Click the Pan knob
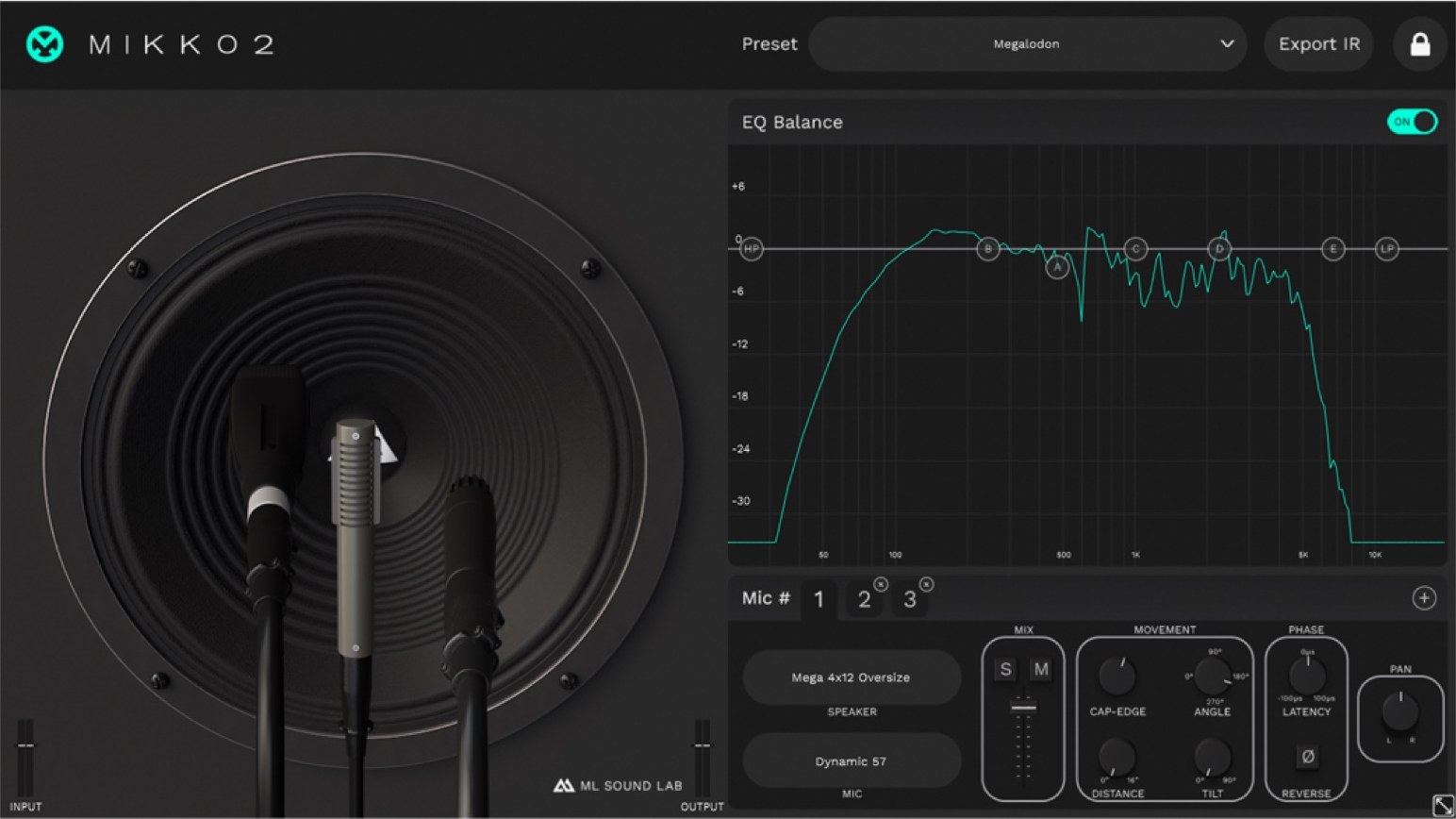Image resolution: width=1456 pixels, height=819 pixels. [x=1400, y=712]
